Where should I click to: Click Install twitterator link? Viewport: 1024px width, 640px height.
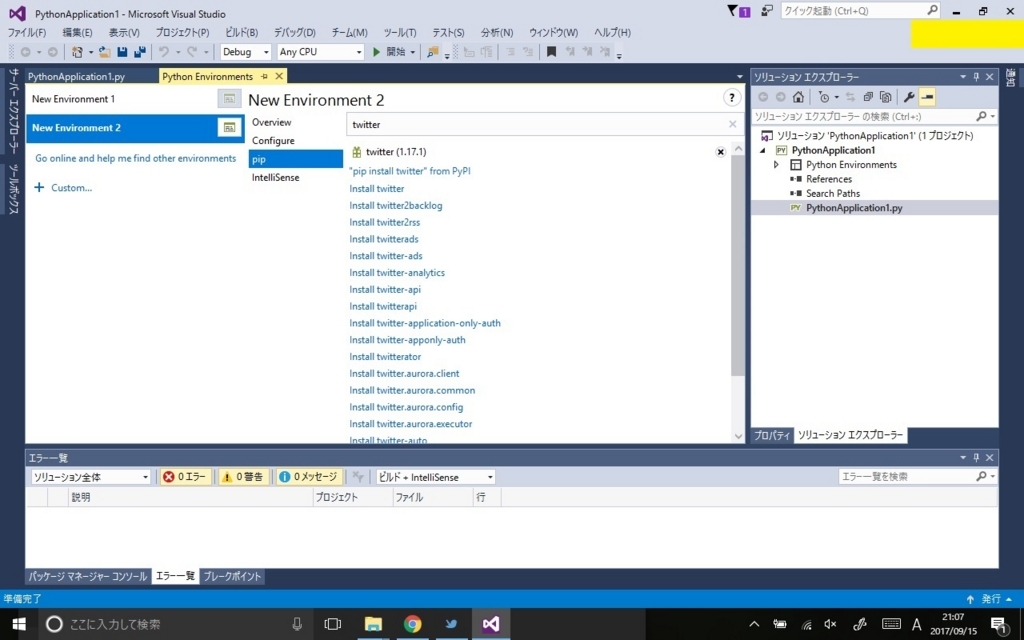point(385,357)
